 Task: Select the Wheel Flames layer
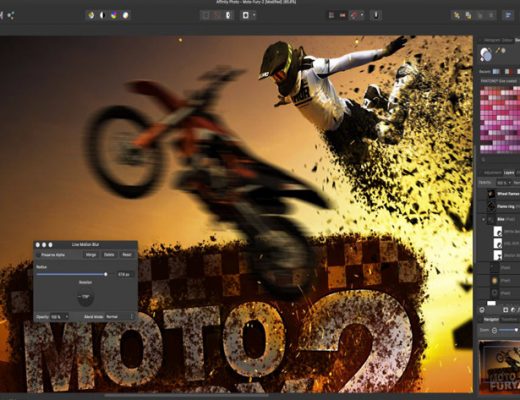[499, 194]
